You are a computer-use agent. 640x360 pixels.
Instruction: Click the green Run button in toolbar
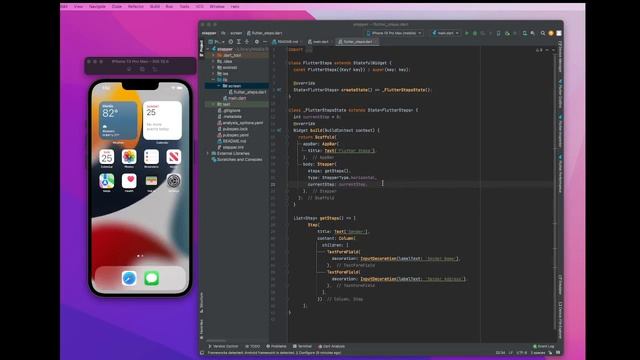click(x=467, y=33)
